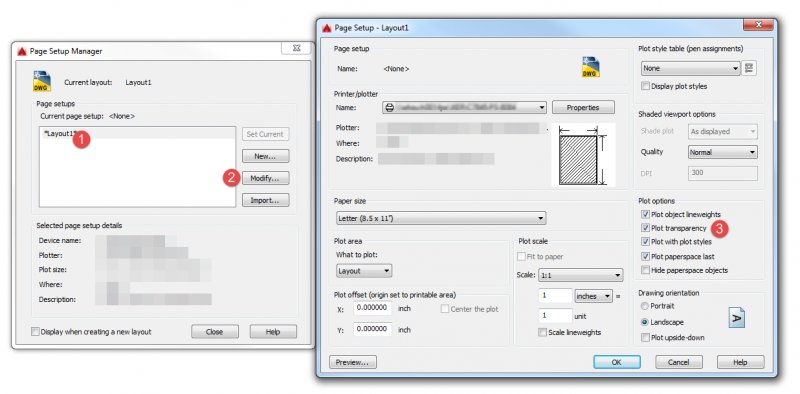This screenshot has width=800, height=394.
Task: Enable Display plot styles checkbox
Action: [645, 86]
